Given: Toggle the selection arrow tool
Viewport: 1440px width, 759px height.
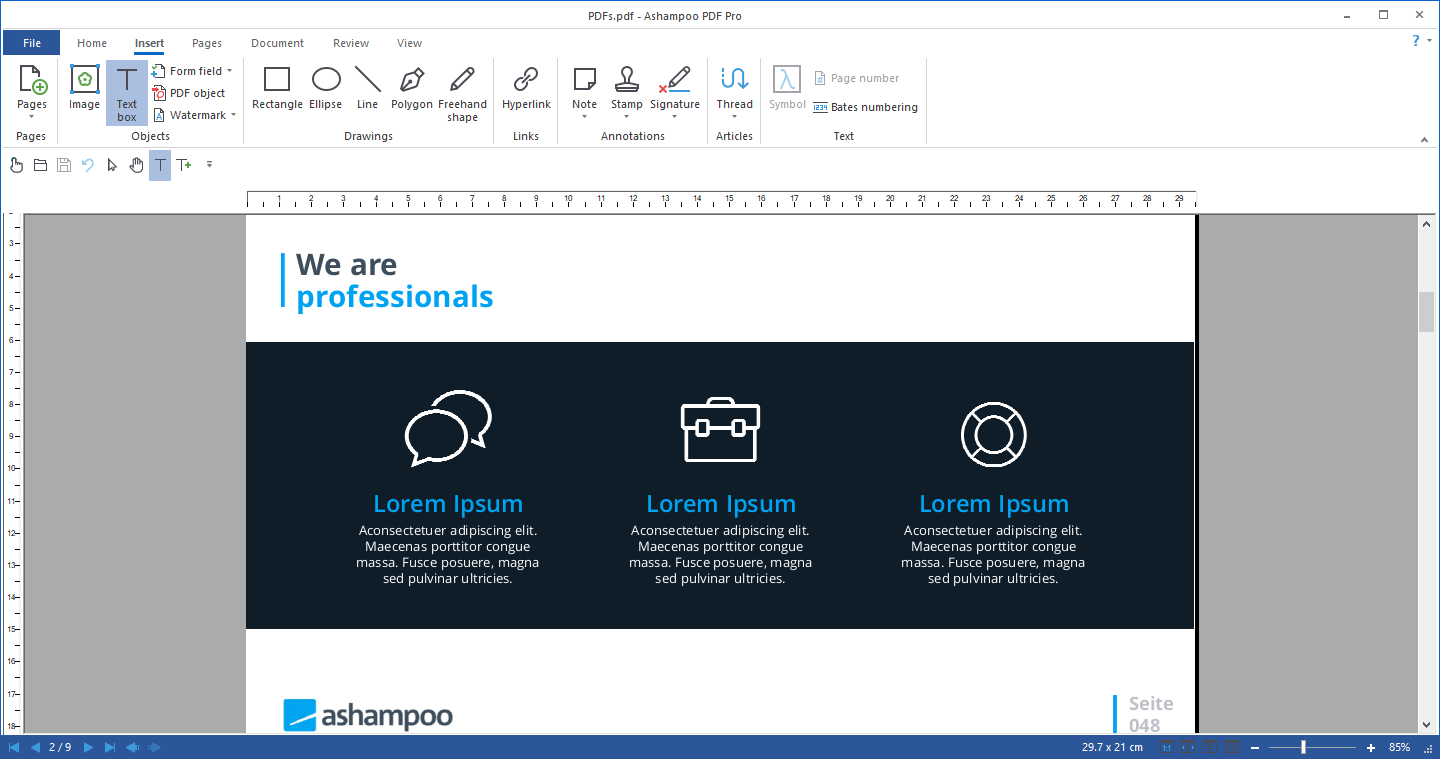Looking at the screenshot, I should coord(112,165).
